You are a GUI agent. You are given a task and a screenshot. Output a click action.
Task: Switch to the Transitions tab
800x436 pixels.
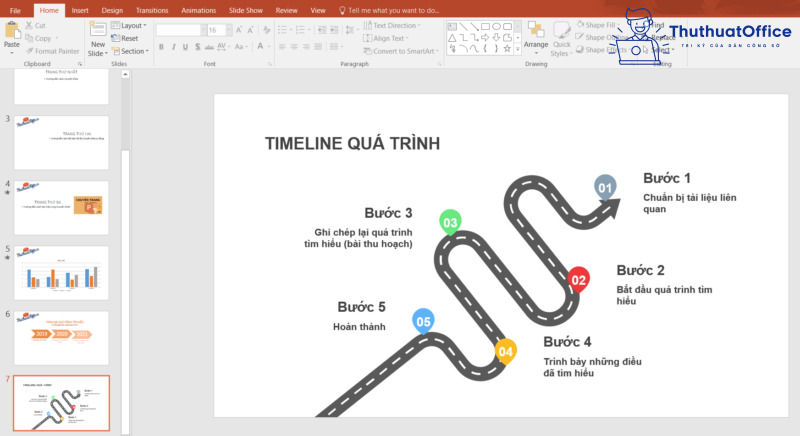click(x=152, y=10)
